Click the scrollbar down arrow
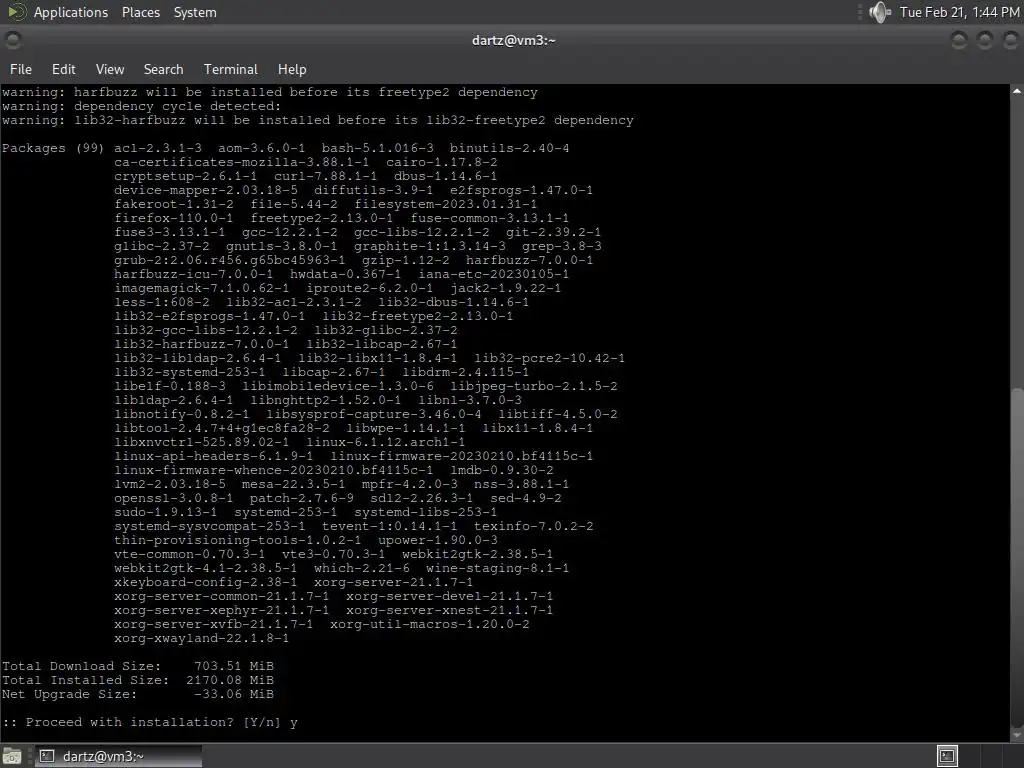The width and height of the screenshot is (1024, 768). tap(1017, 735)
